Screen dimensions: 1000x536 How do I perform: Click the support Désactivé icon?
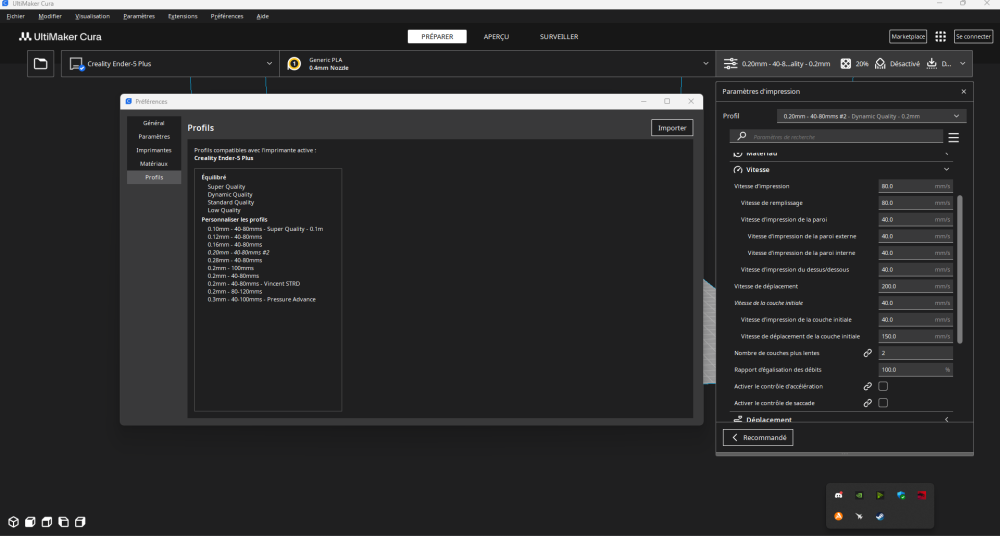point(880,64)
